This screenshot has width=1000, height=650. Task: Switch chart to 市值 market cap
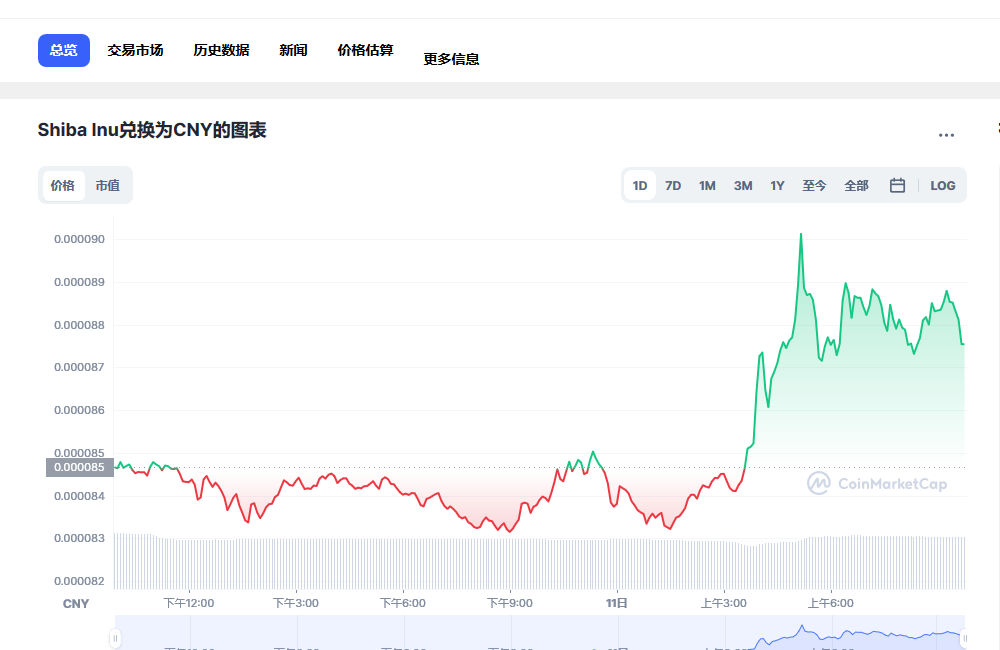108,186
